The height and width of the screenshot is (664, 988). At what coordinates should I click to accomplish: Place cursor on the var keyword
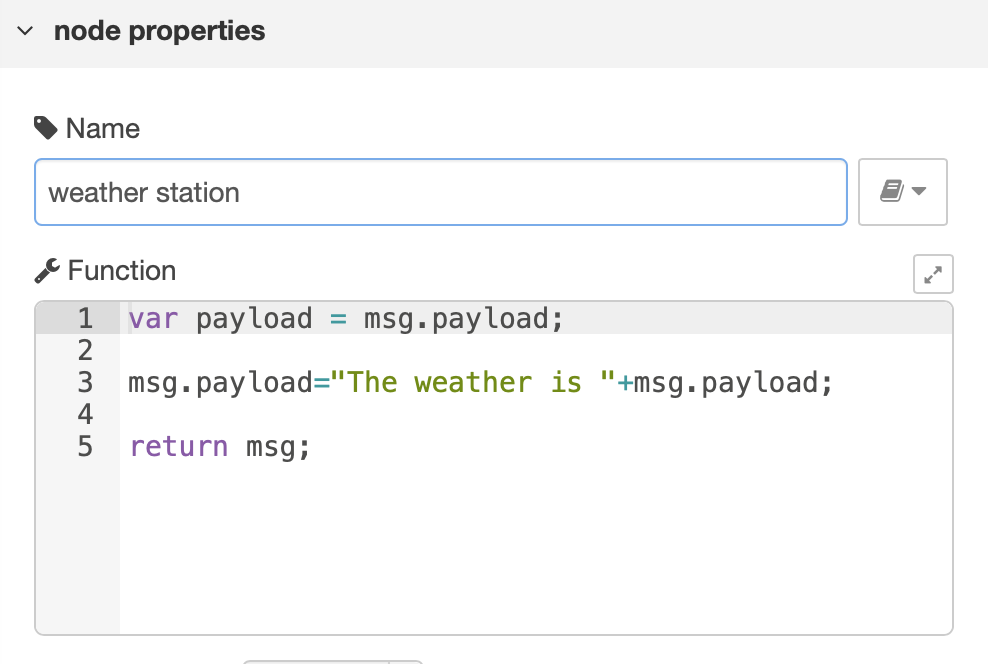coord(152,319)
